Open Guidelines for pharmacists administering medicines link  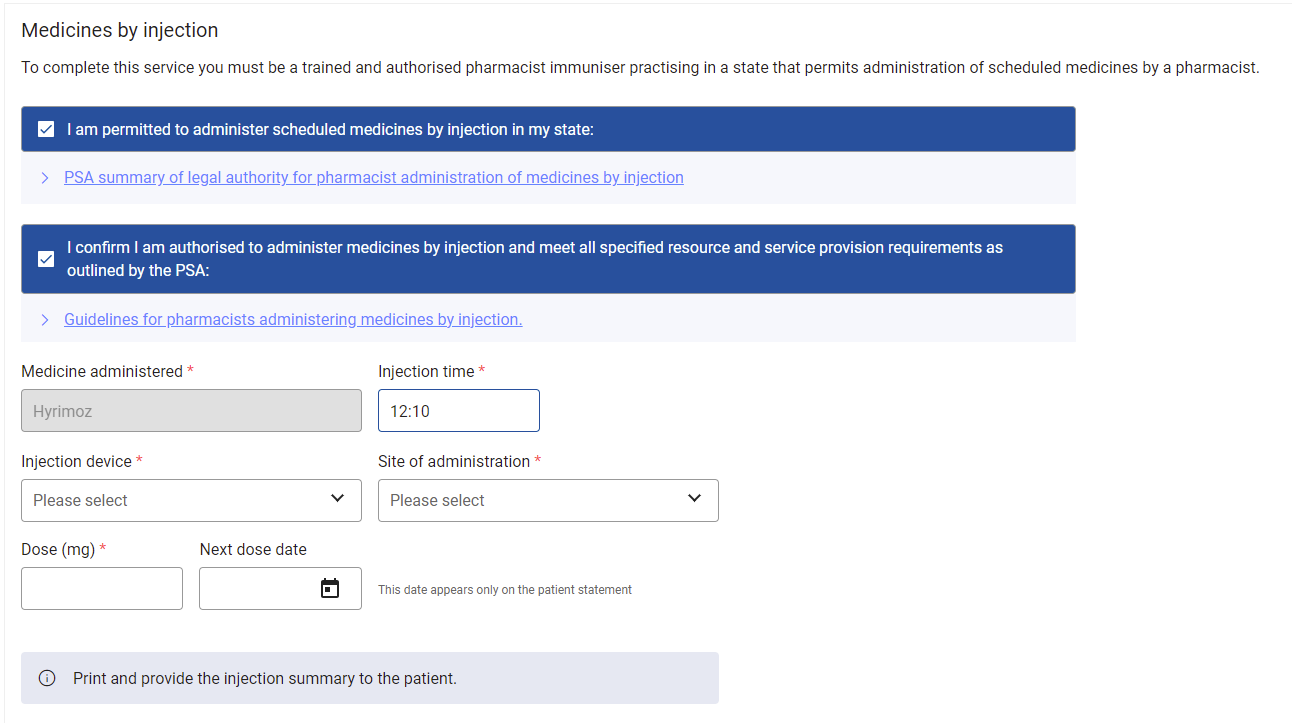coord(293,319)
